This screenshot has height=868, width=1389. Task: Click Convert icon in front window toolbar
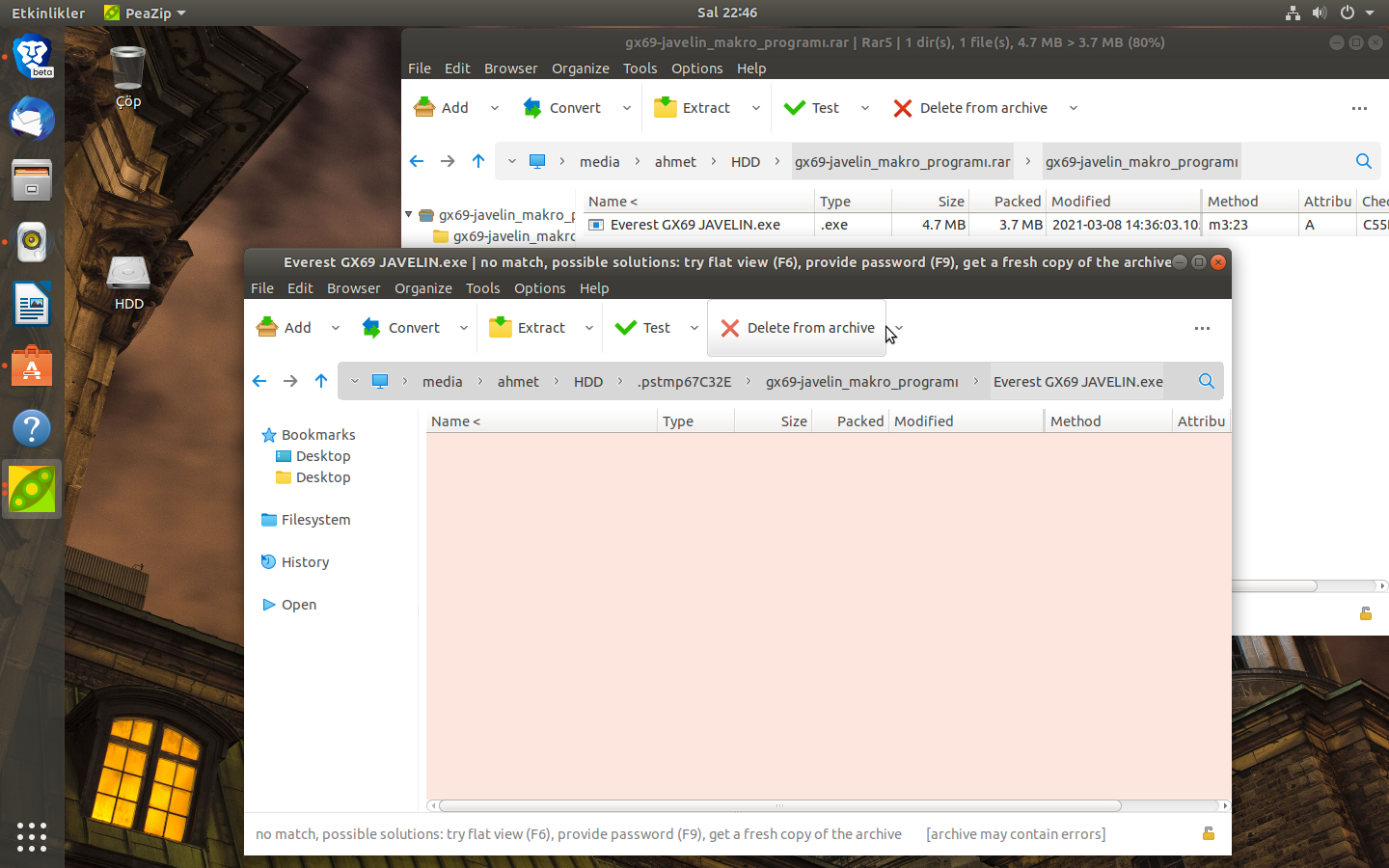(x=371, y=328)
